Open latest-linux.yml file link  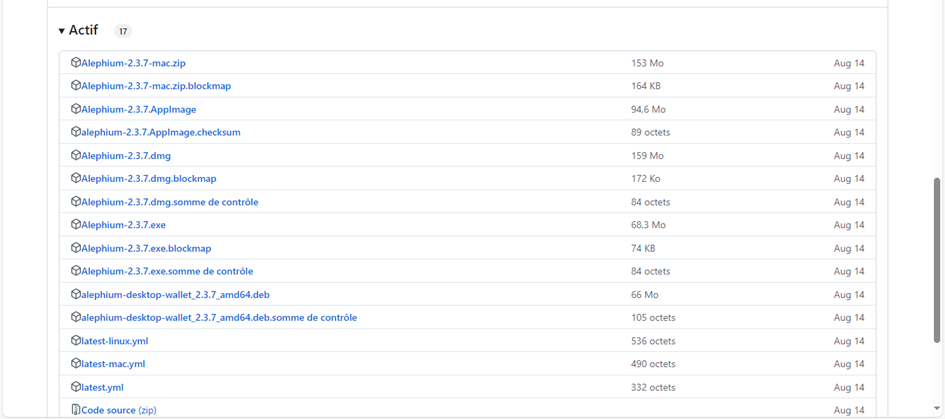115,341
